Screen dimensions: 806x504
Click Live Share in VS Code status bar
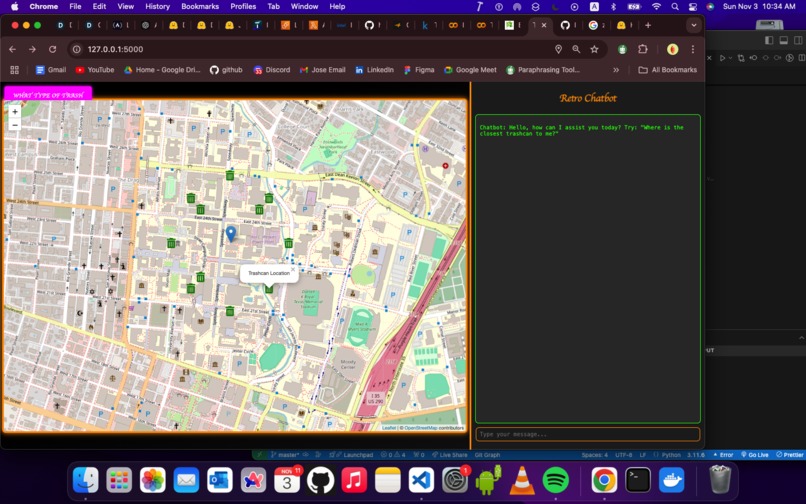coord(450,455)
